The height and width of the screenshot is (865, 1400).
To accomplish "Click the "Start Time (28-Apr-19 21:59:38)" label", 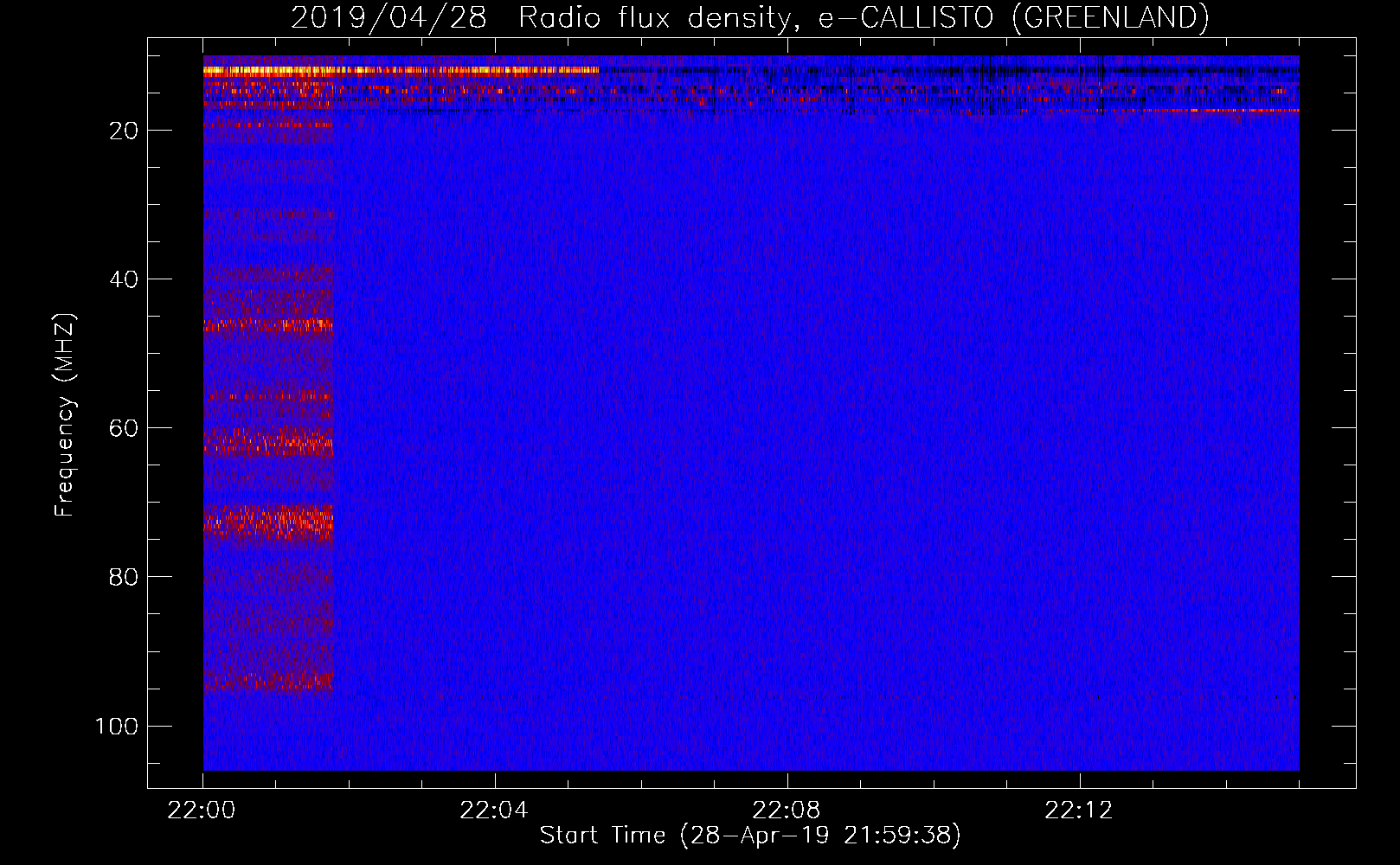I will click(x=750, y=836).
